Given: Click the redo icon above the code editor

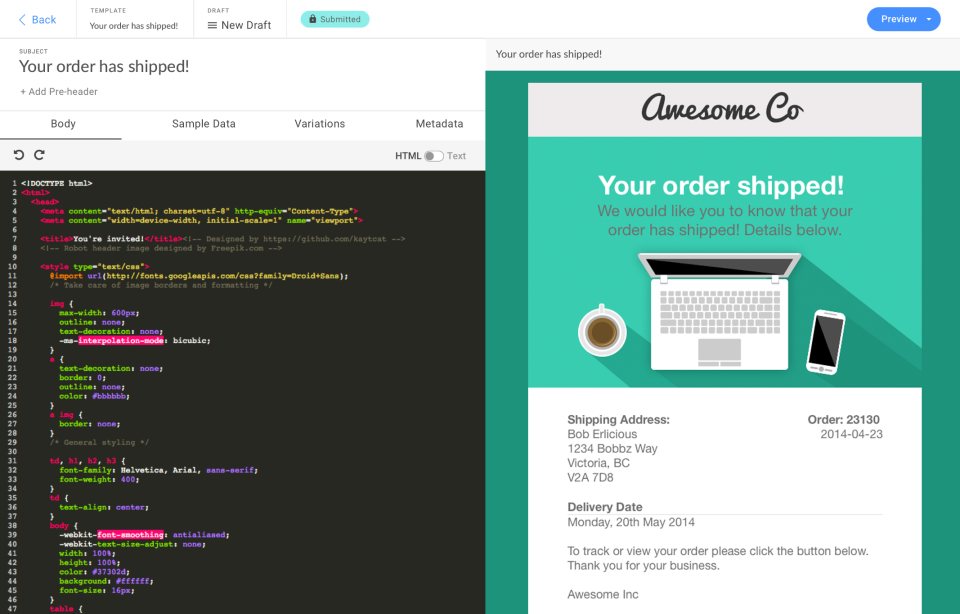Looking at the screenshot, I should (39, 155).
